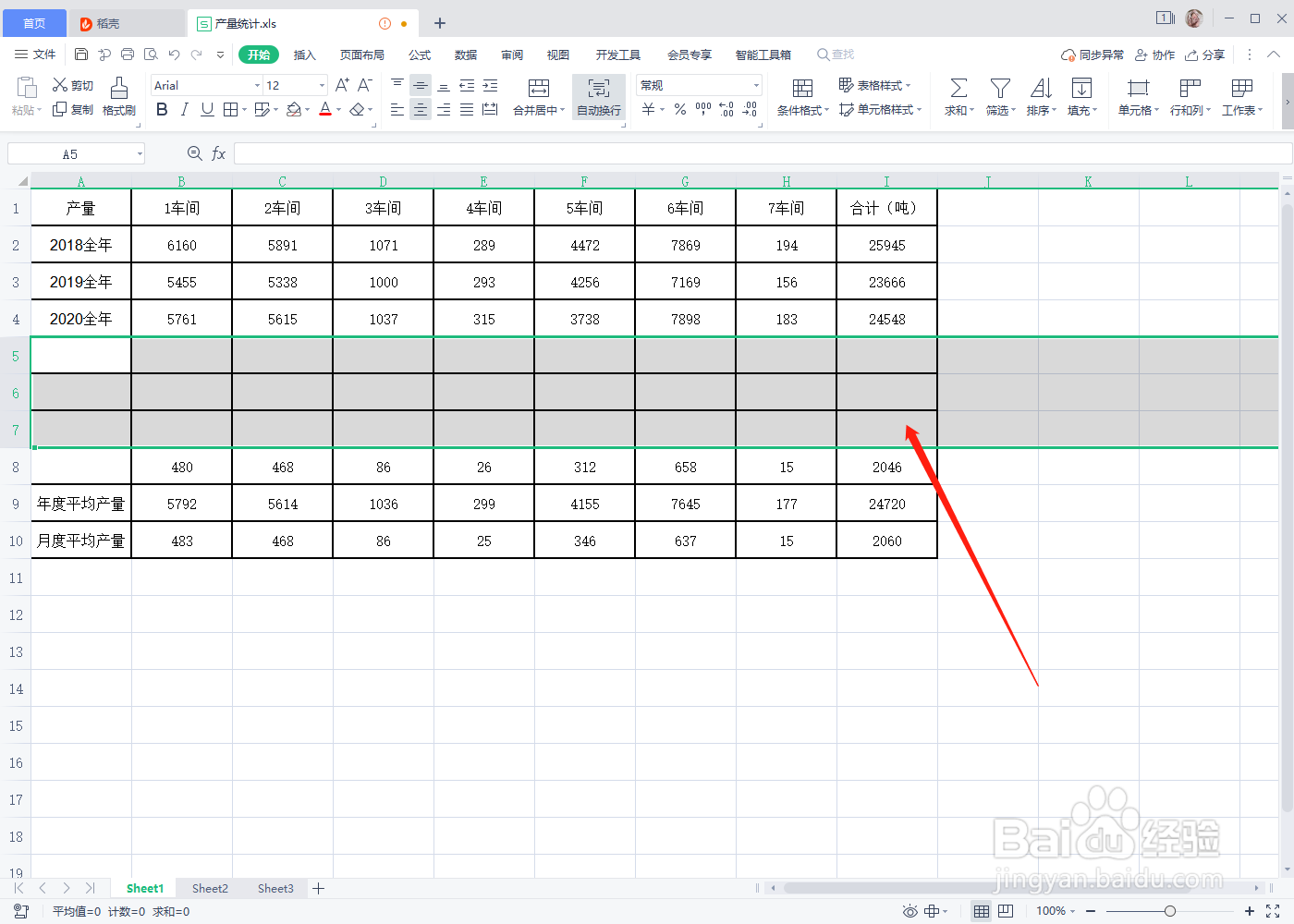Image resolution: width=1294 pixels, height=924 pixels.
Task: Switch to the 数据 tab
Action: click(x=466, y=55)
